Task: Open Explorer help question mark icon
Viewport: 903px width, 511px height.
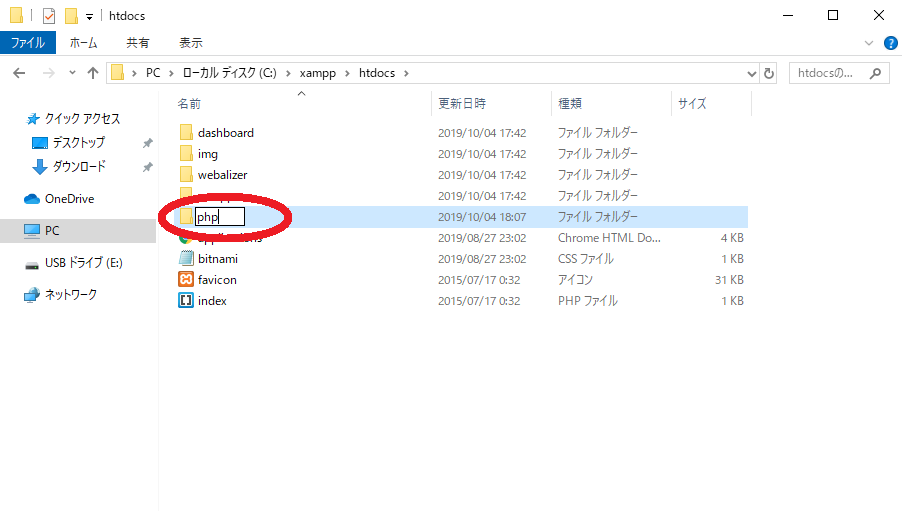Action: [890, 43]
